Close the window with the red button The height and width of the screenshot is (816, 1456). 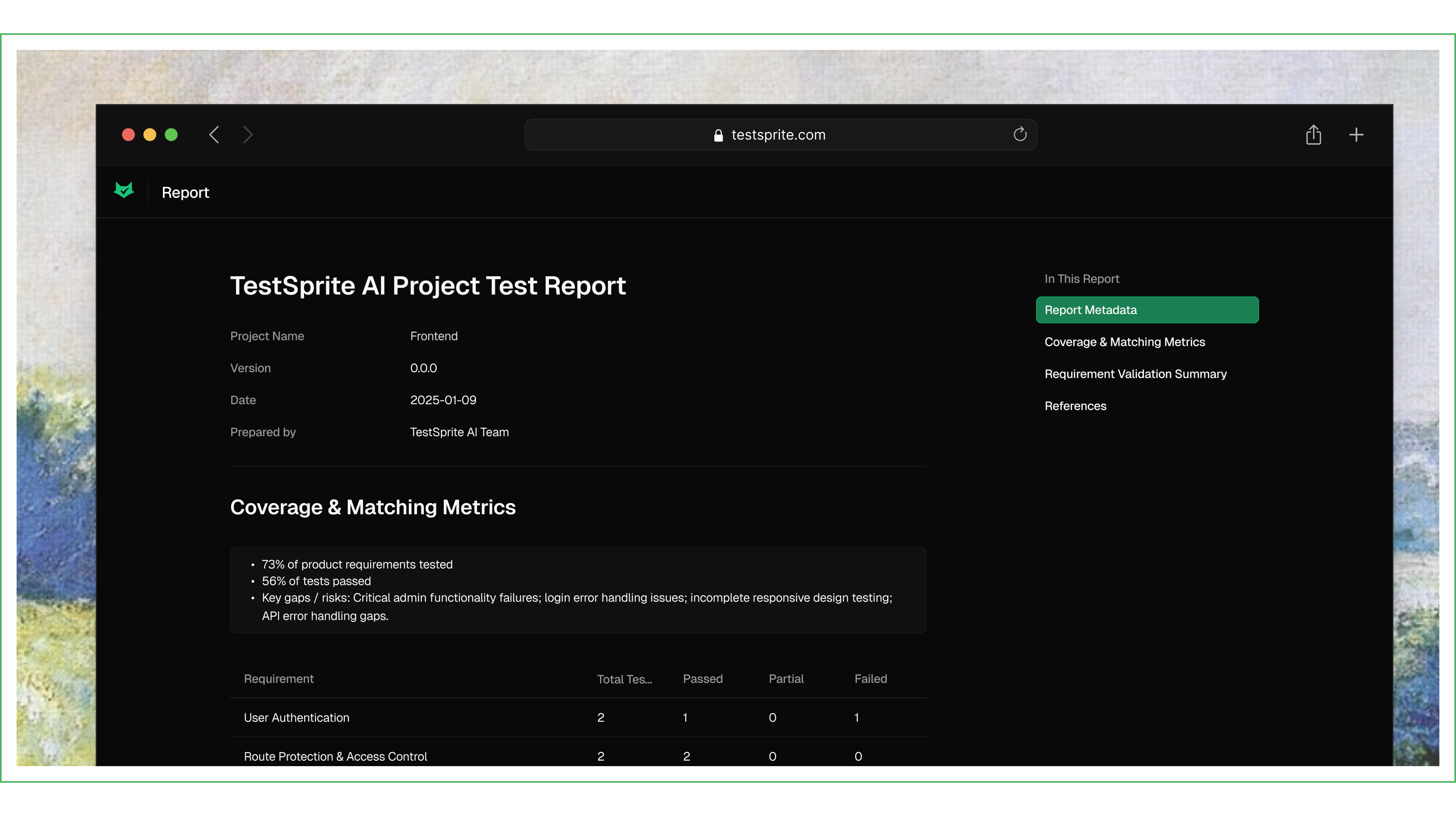pyautogui.click(x=128, y=135)
